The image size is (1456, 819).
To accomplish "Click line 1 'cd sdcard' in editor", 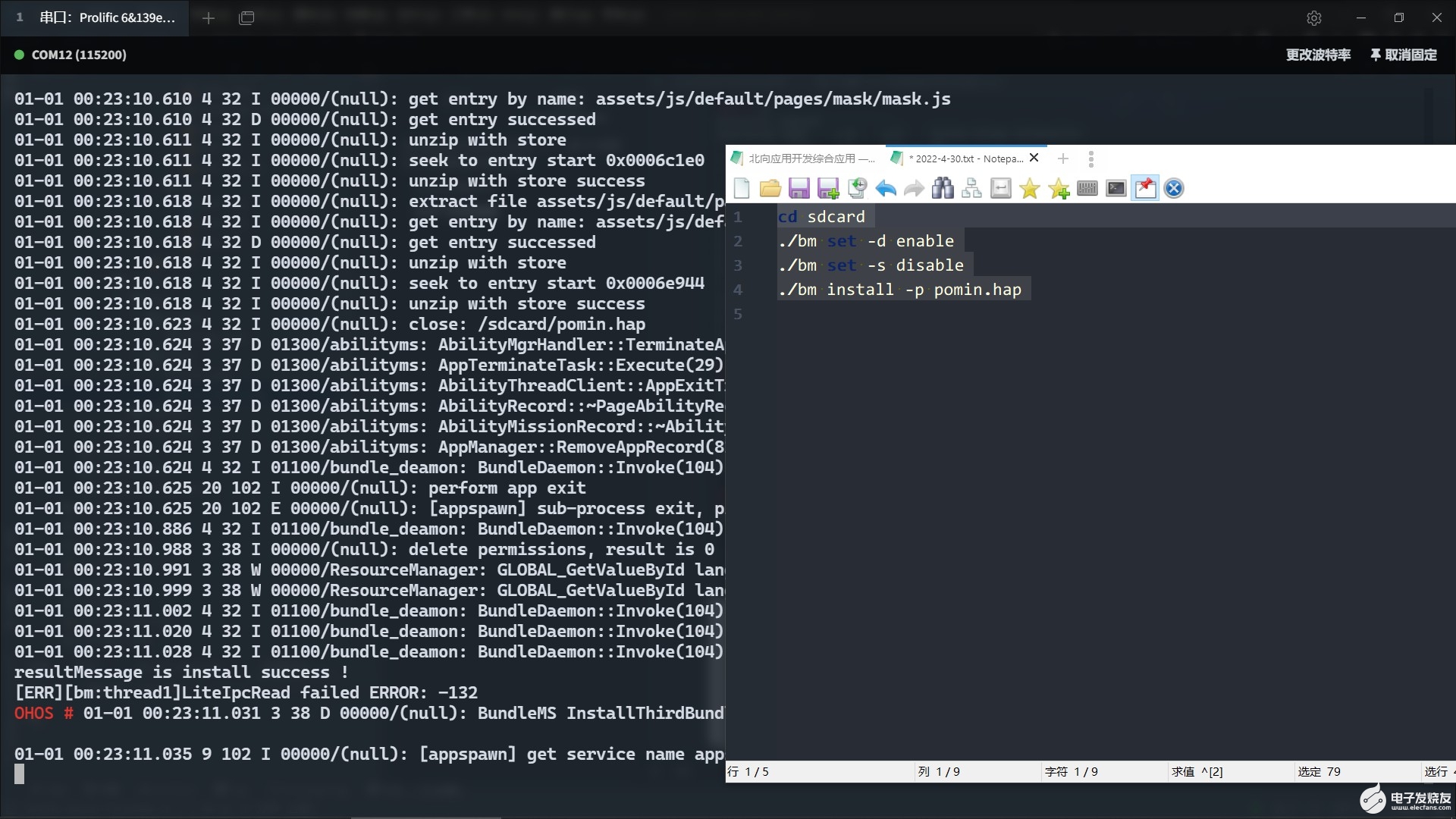I will tap(821, 217).
